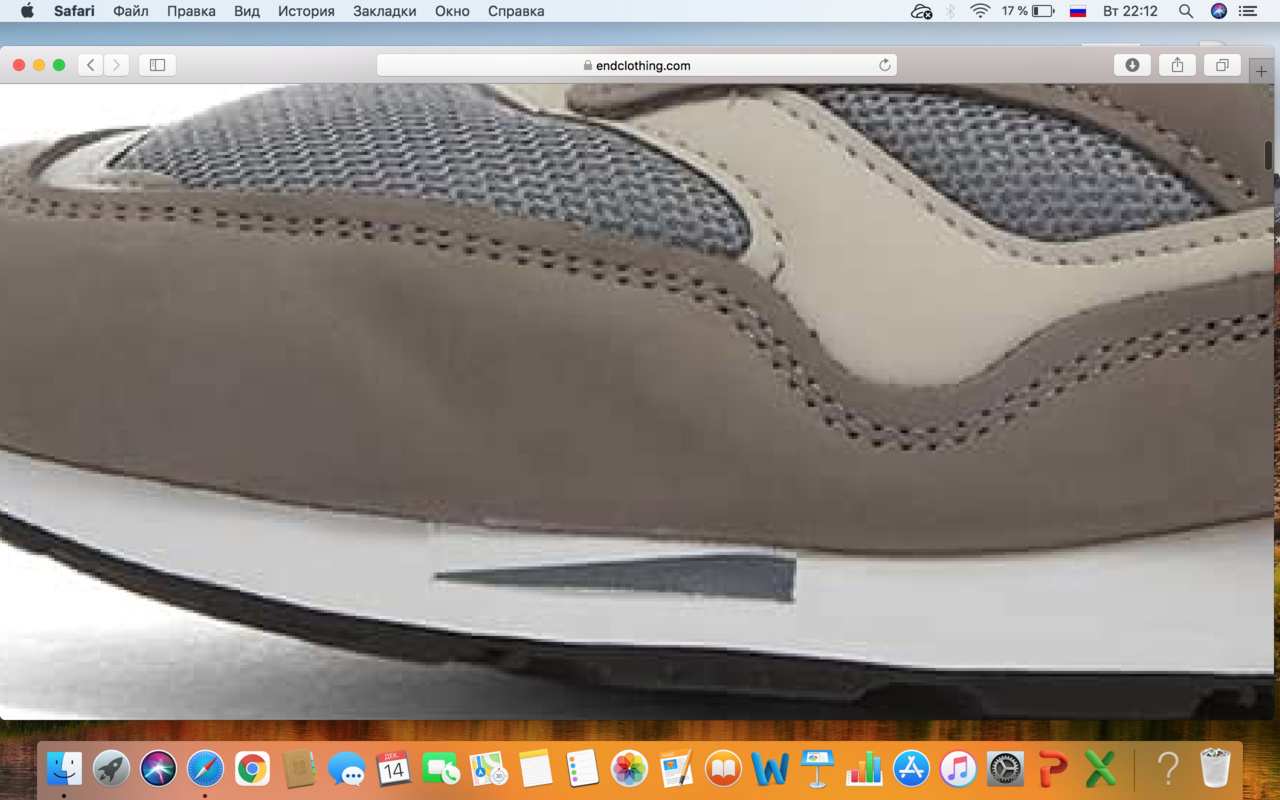Image resolution: width=1280 pixels, height=800 pixels.
Task: Open Spotlight search magnifier
Action: [x=1186, y=11]
